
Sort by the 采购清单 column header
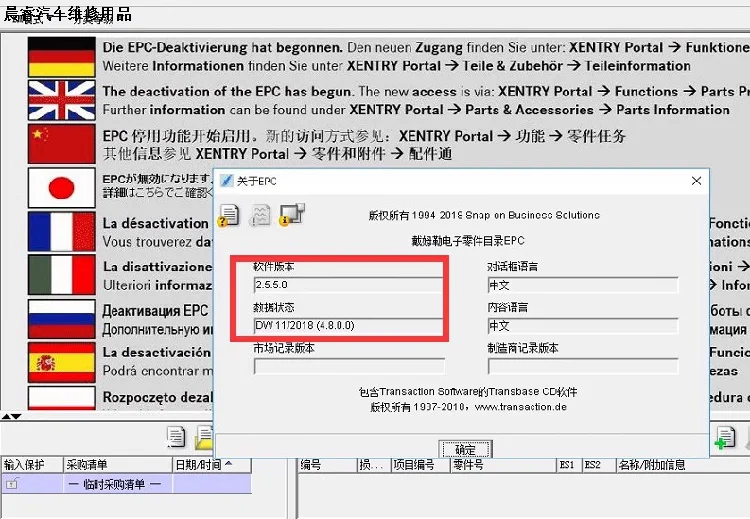point(118,464)
